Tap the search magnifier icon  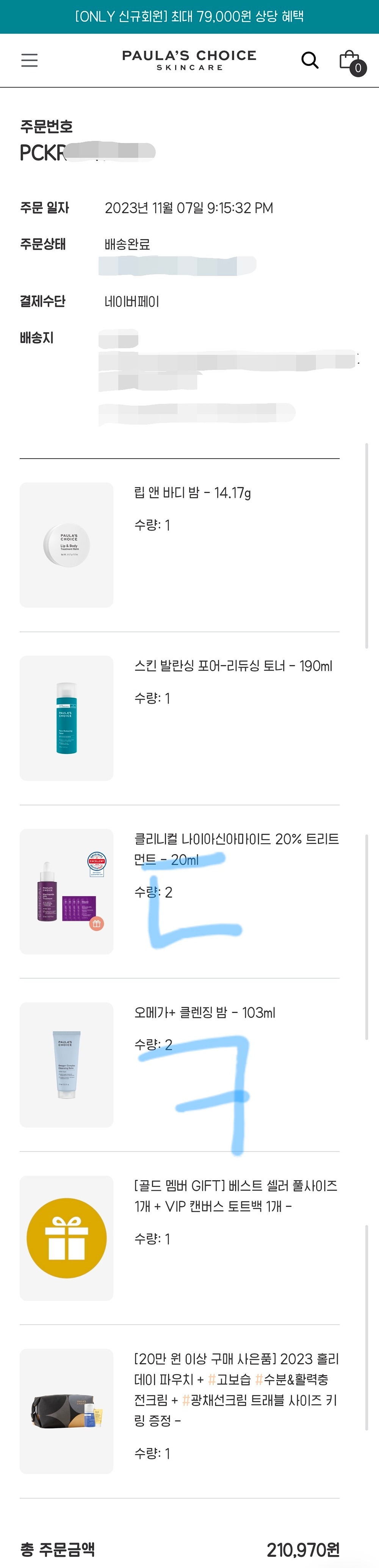point(310,60)
